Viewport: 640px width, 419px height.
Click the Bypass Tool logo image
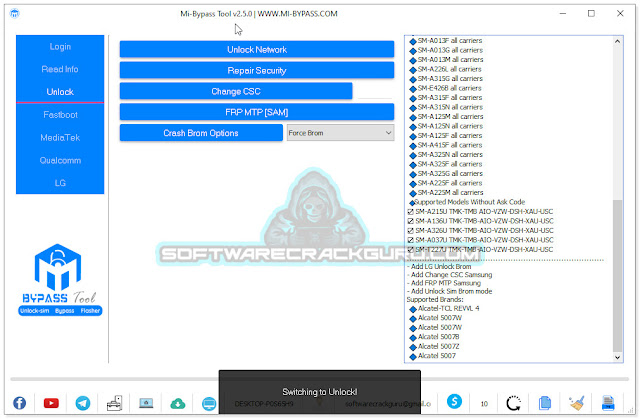pyautogui.click(x=60, y=279)
